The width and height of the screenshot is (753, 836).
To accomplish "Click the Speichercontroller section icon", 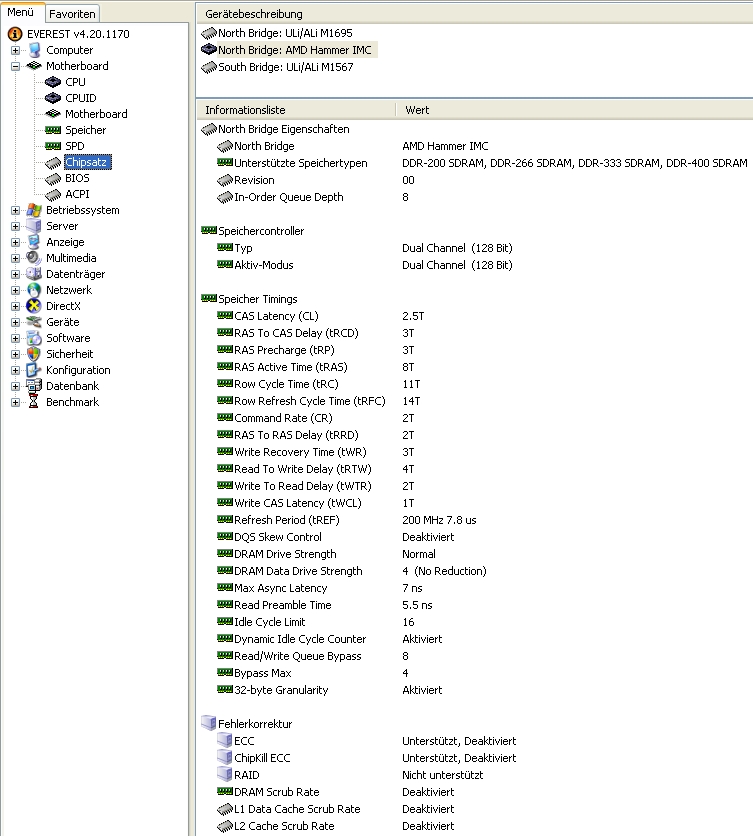I will coord(209,230).
